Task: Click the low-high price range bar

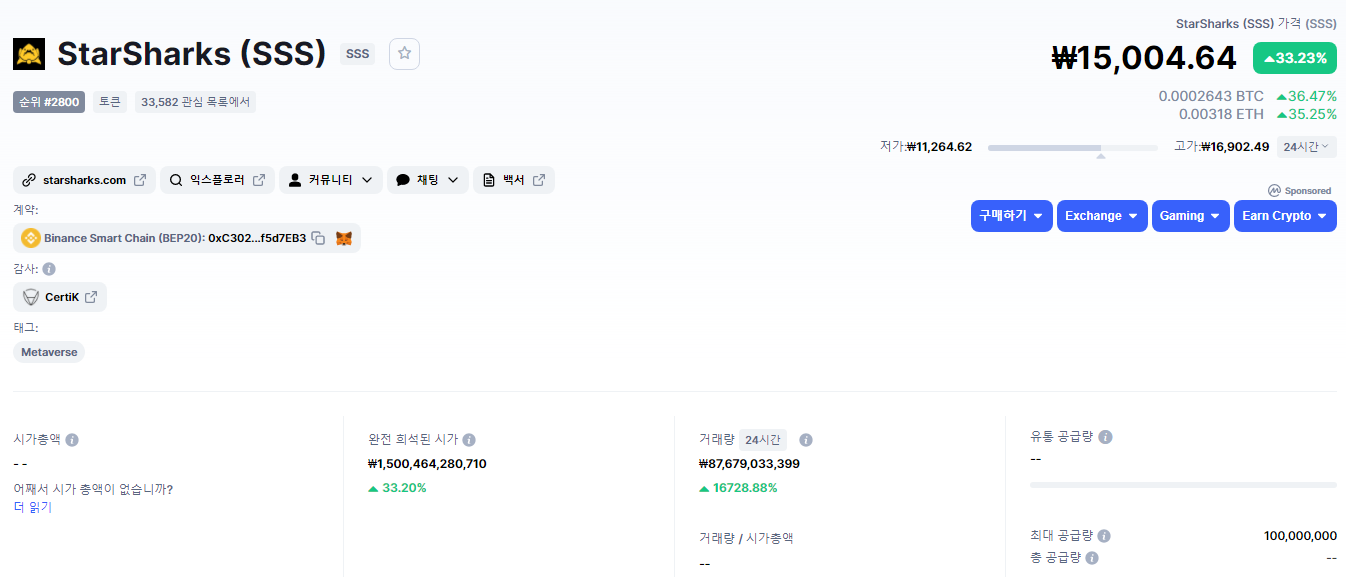Action: pyautogui.click(x=1072, y=148)
